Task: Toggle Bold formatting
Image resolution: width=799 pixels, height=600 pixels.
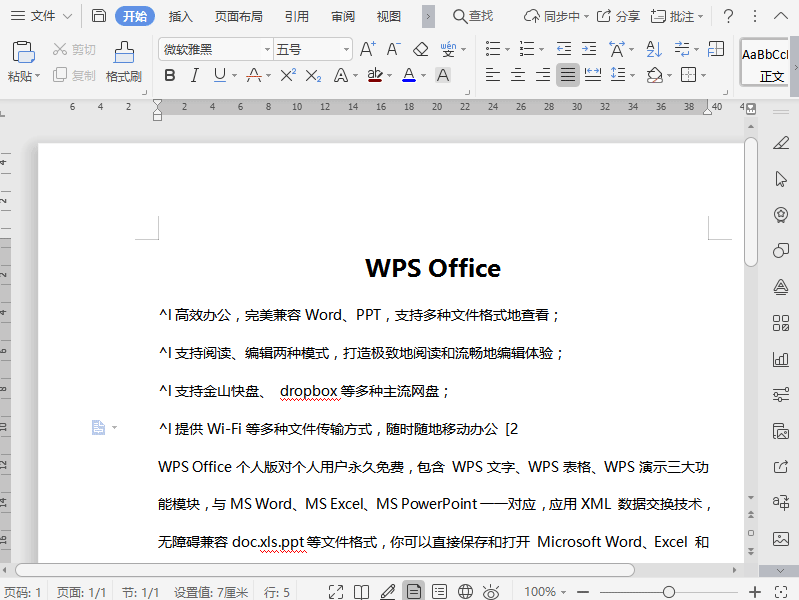Action: [169, 75]
